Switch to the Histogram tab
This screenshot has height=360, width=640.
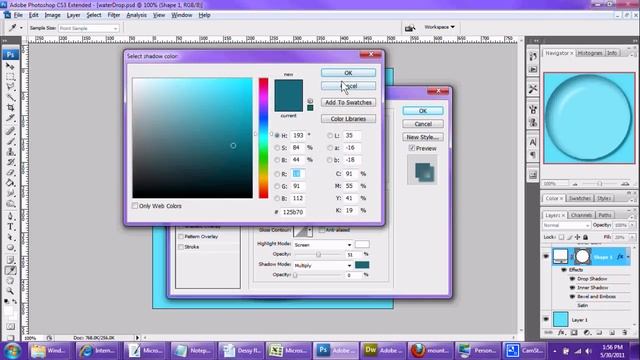[590, 53]
